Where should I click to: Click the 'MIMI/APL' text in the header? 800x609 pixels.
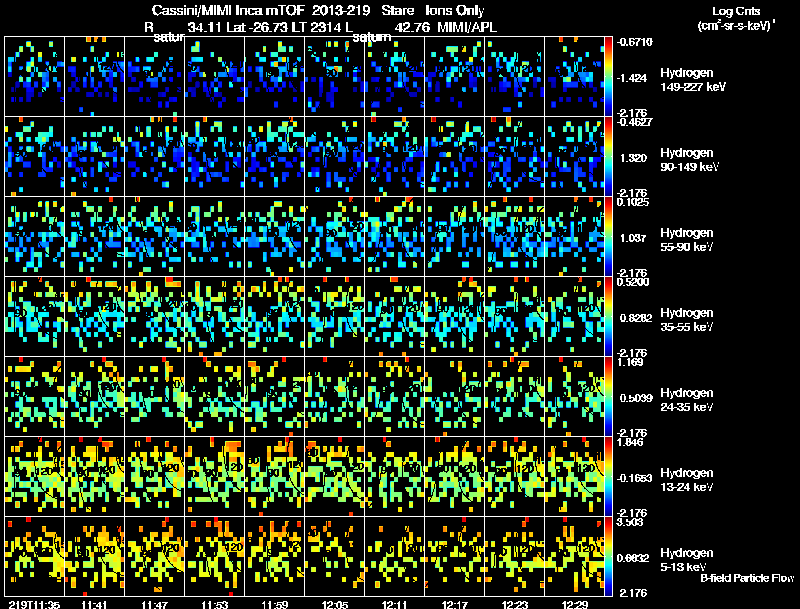(x=467, y=27)
